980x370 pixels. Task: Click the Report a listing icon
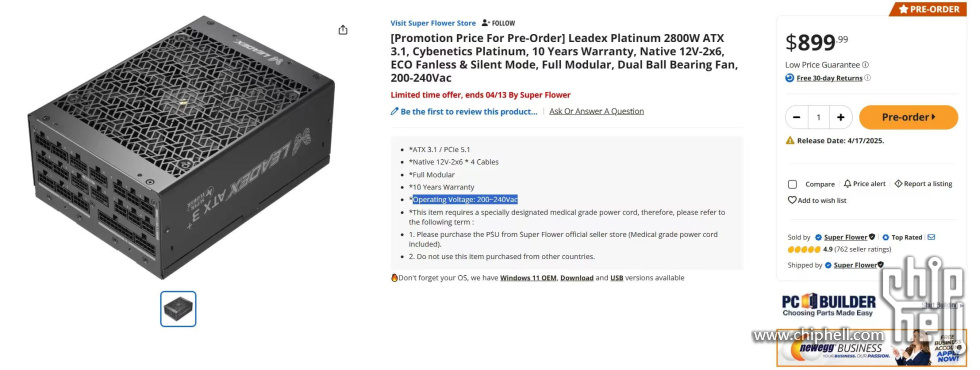click(898, 184)
